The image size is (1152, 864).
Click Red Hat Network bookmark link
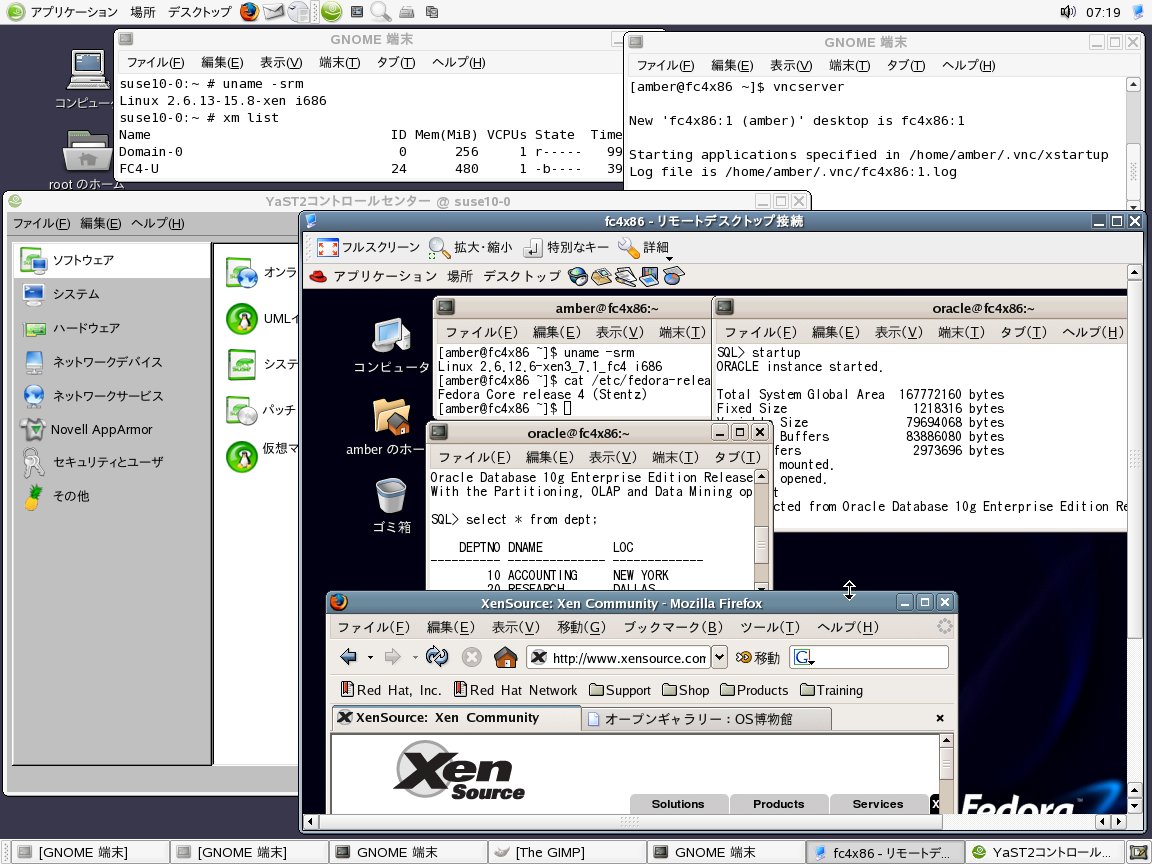click(x=516, y=691)
